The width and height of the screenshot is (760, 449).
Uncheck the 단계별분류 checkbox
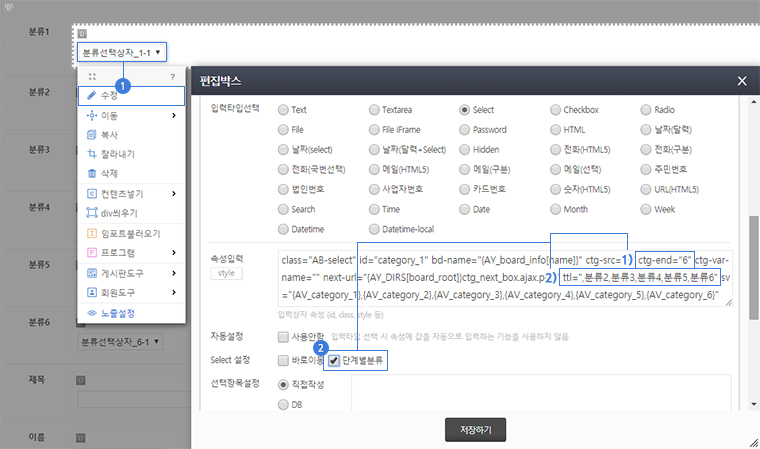334,358
